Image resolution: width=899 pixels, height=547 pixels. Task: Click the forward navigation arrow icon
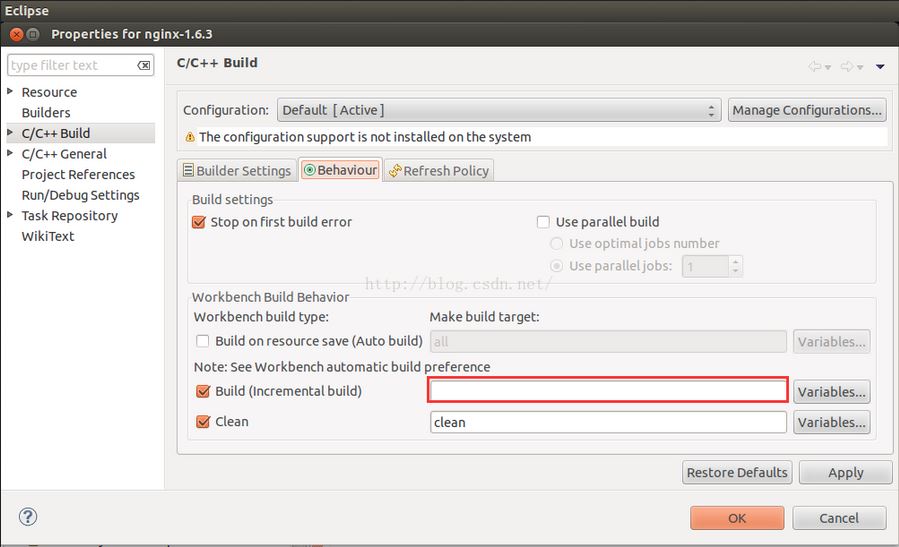(x=846, y=67)
